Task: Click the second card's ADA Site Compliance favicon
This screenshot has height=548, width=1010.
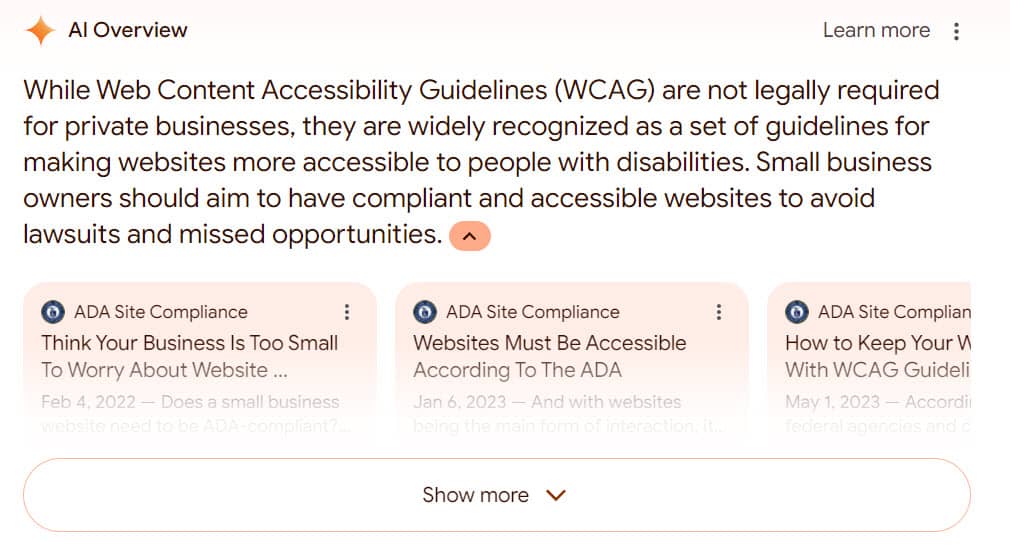Action: (x=425, y=312)
